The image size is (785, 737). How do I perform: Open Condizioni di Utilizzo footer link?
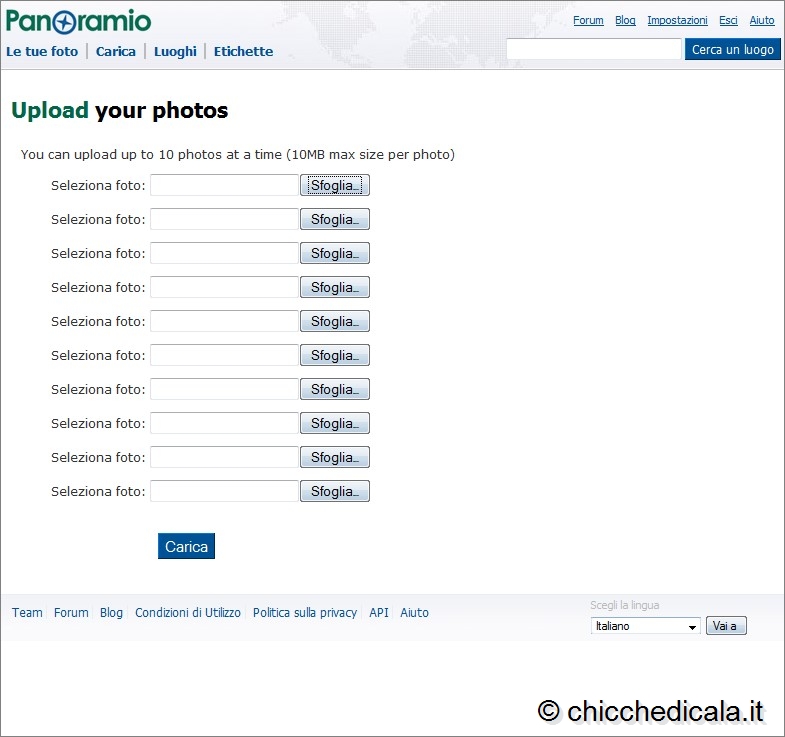[x=188, y=613]
